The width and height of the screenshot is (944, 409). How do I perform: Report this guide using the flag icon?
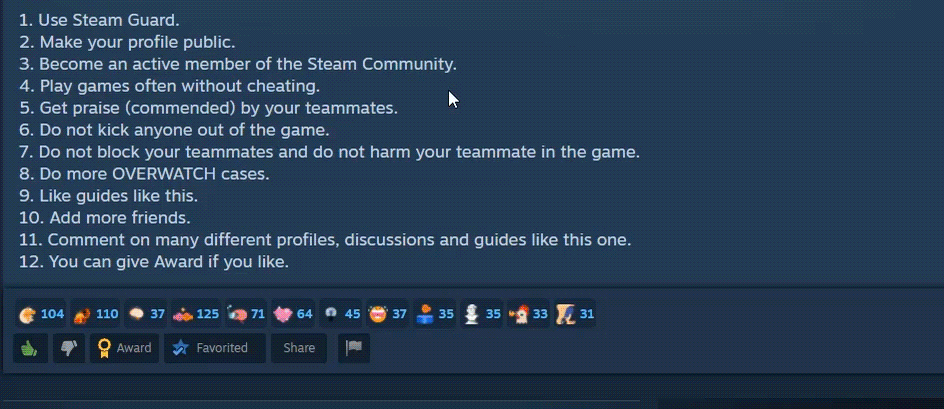(x=354, y=348)
